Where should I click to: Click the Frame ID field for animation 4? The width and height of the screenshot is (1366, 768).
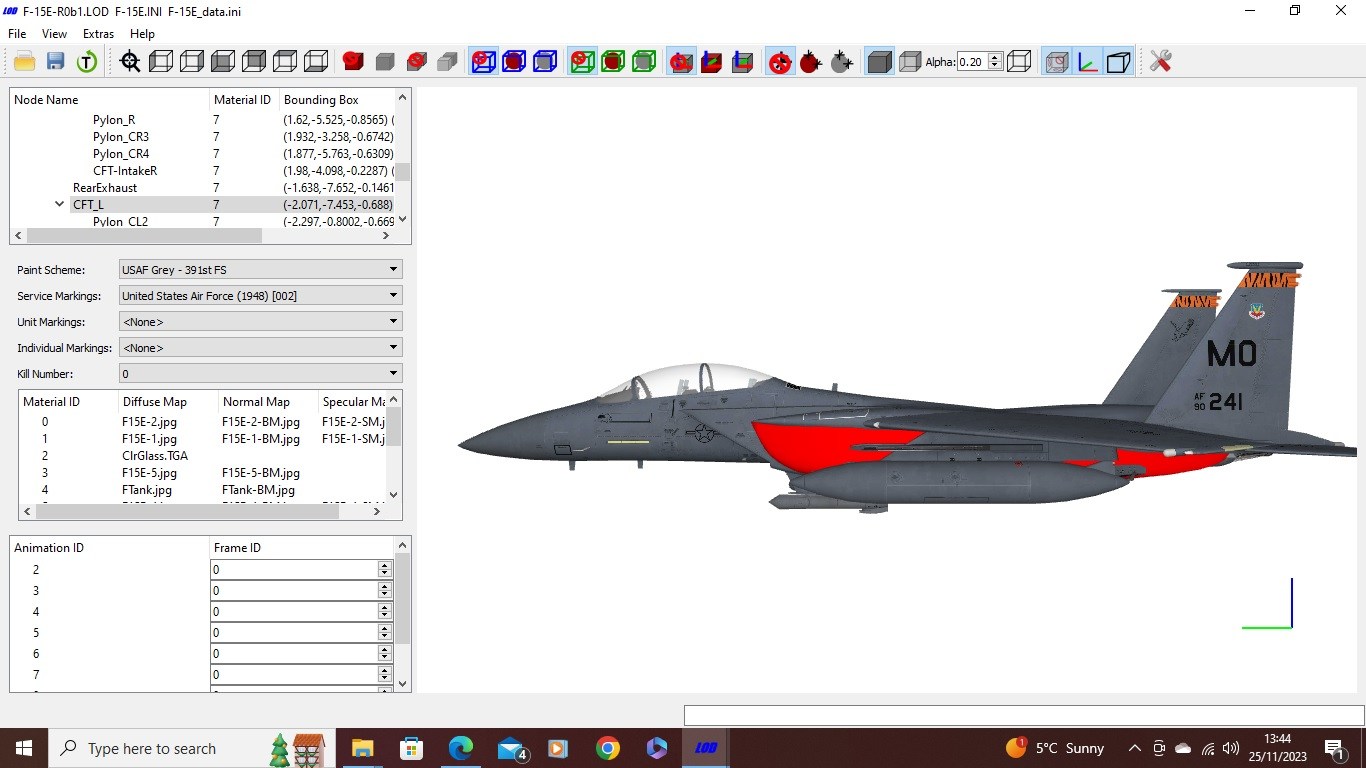[295, 612]
